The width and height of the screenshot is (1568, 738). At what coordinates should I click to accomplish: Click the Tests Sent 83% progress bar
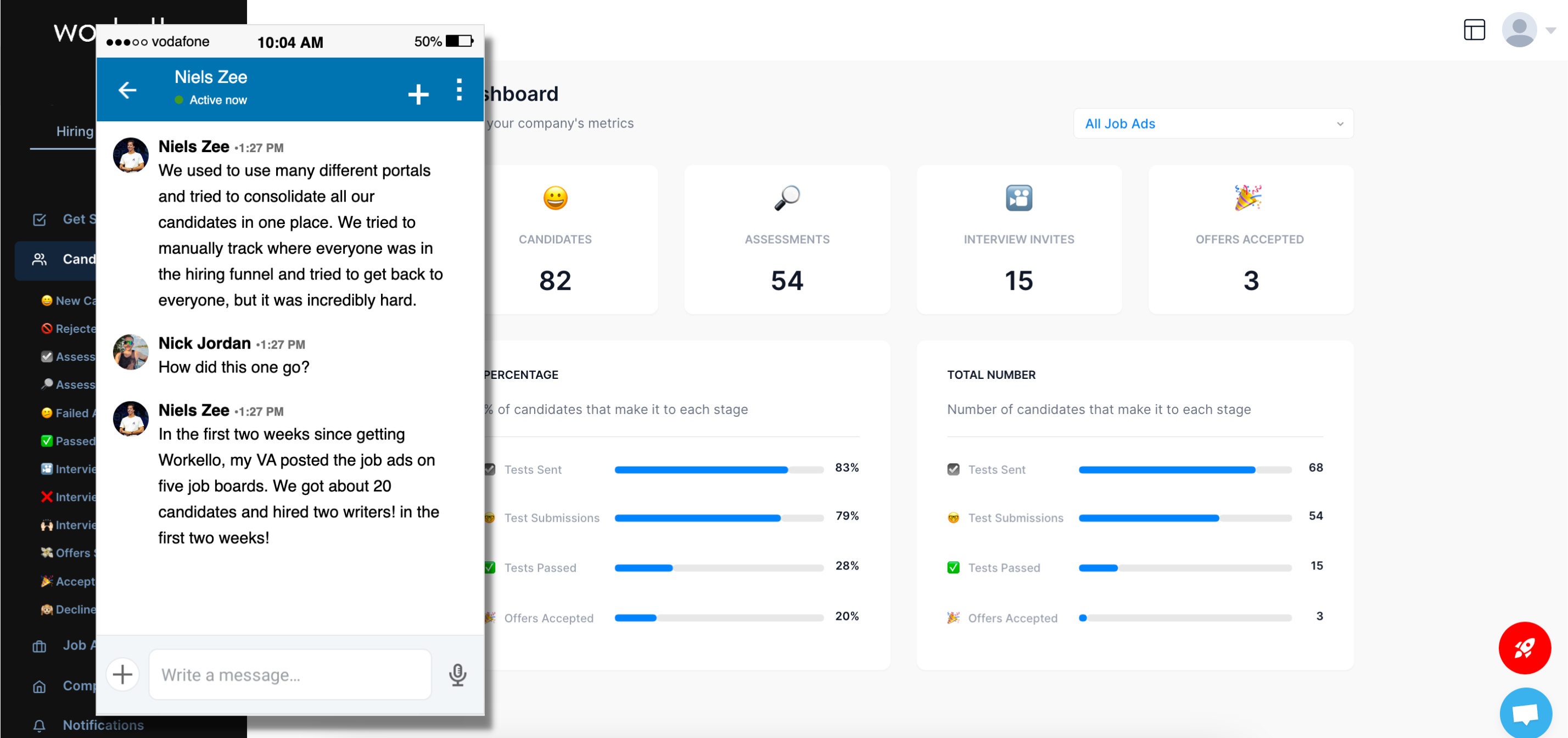pyautogui.click(x=719, y=470)
